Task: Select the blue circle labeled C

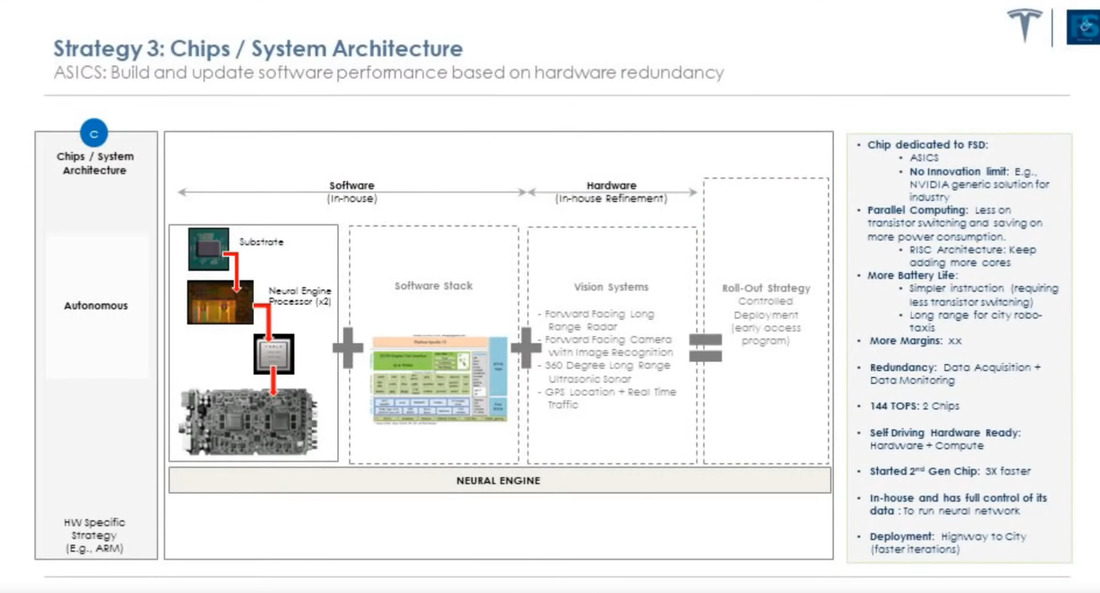Action: (94, 133)
